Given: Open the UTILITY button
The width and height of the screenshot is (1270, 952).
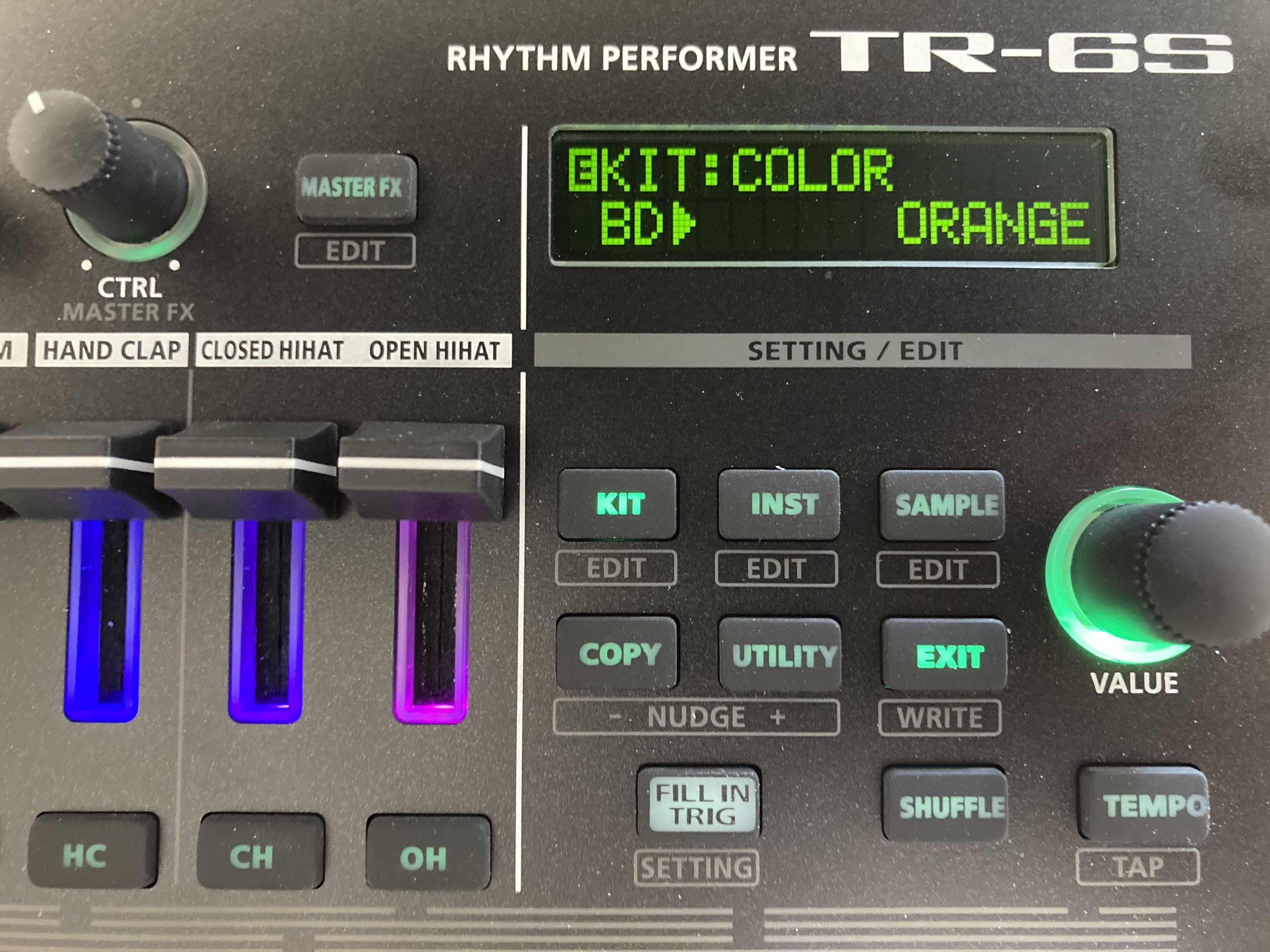Looking at the screenshot, I should (x=780, y=654).
